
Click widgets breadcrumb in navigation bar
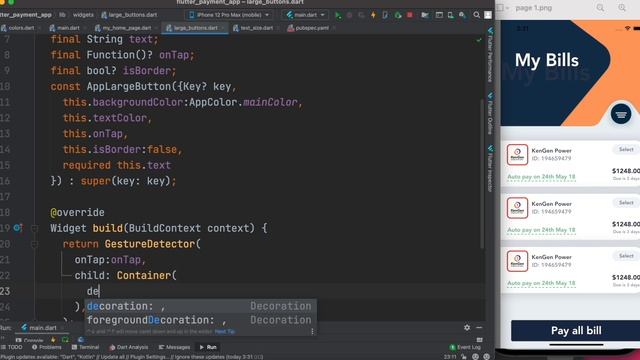pyautogui.click(x=83, y=15)
